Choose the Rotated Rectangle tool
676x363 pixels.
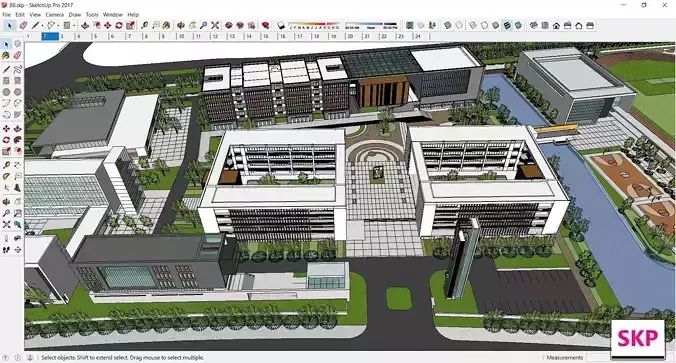click(17, 81)
